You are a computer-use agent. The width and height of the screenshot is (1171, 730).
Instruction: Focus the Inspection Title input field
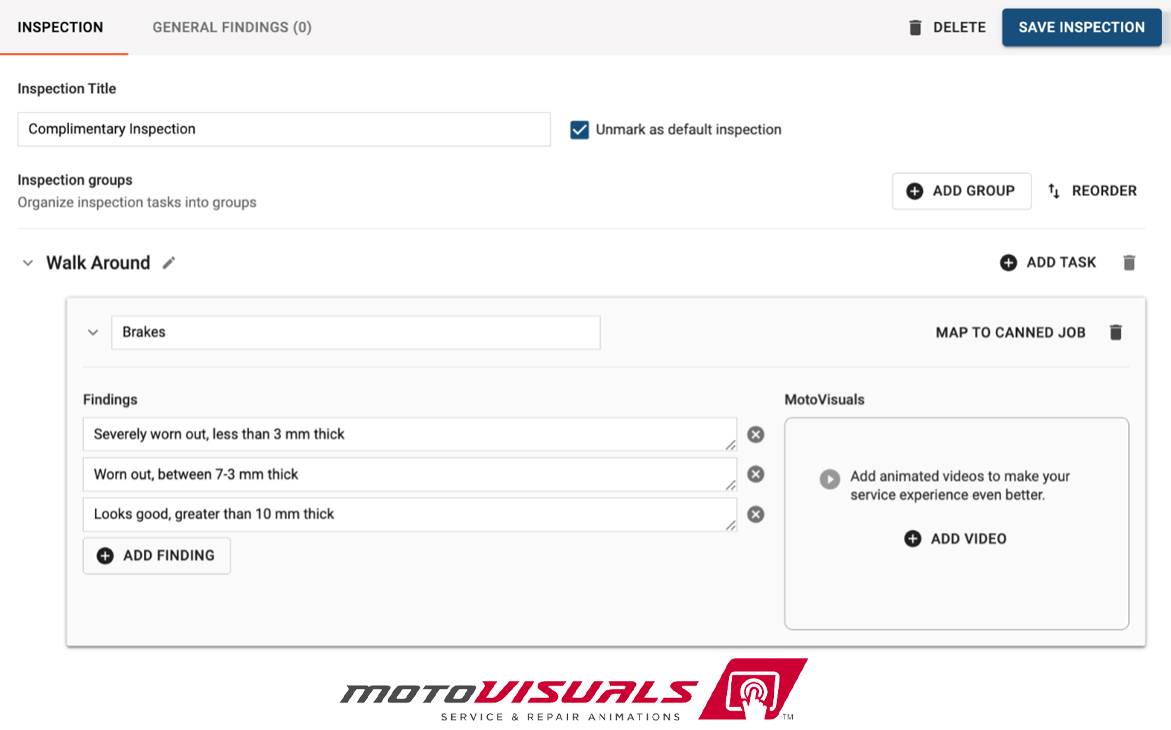283,129
